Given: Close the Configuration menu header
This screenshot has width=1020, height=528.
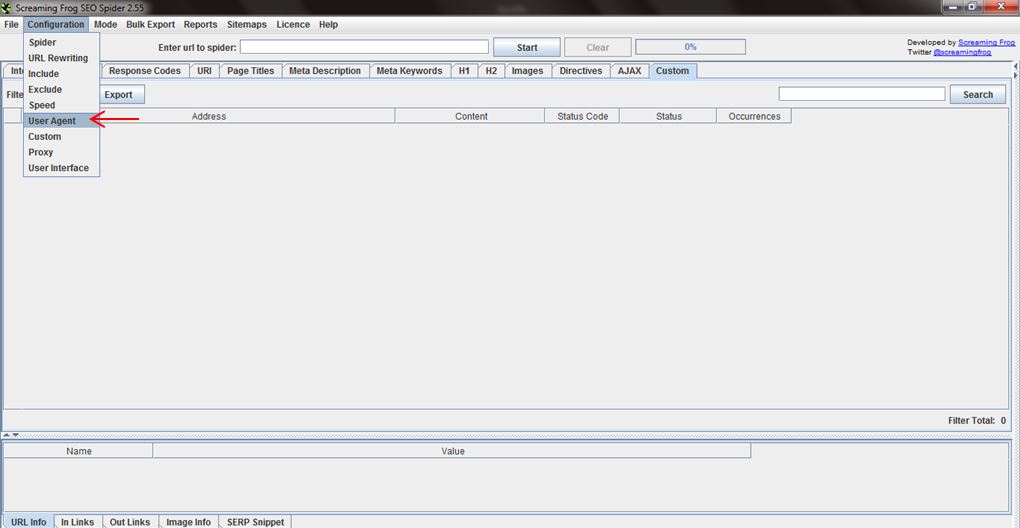Looking at the screenshot, I should [x=56, y=25].
